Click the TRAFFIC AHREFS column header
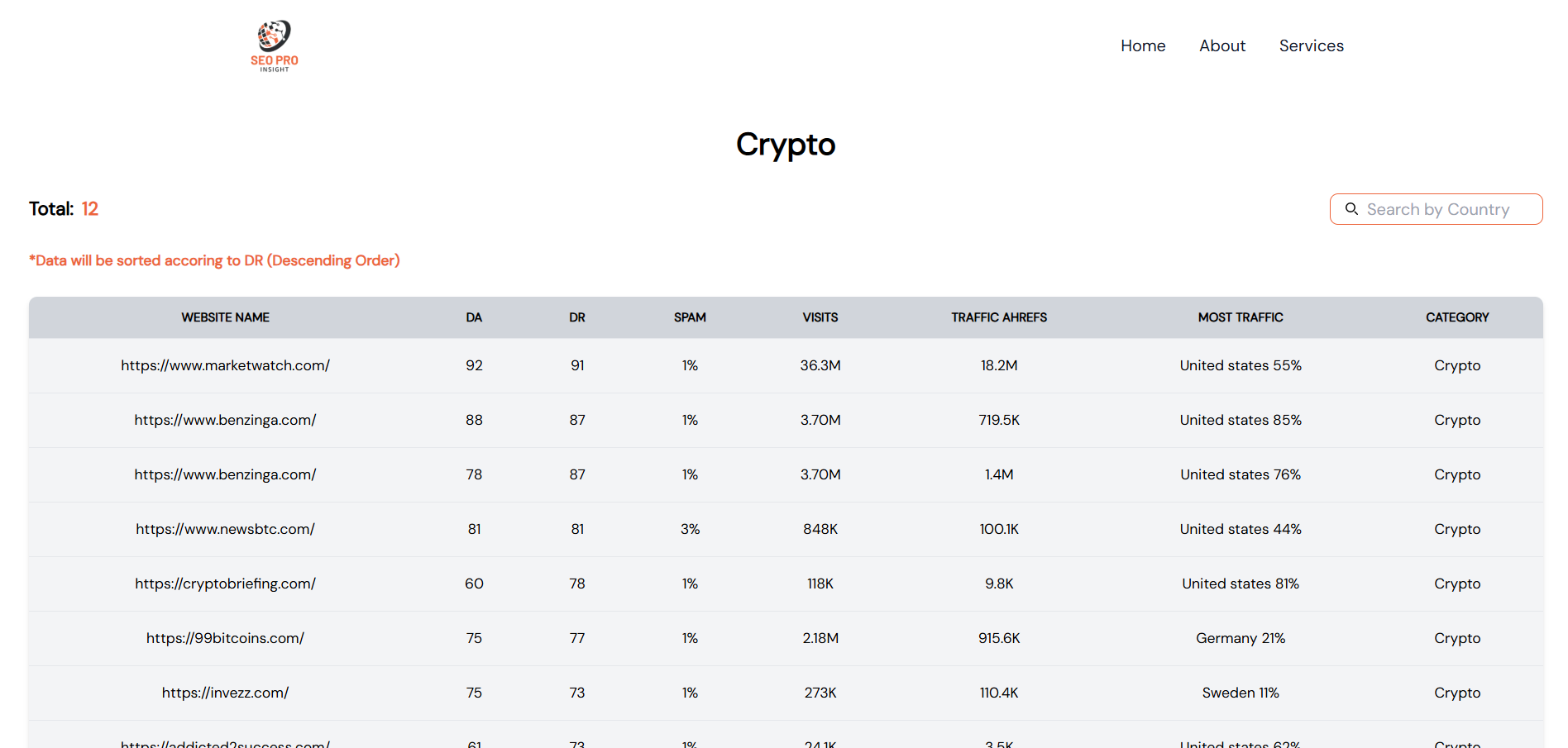This screenshot has width=1568, height=748. (x=999, y=317)
